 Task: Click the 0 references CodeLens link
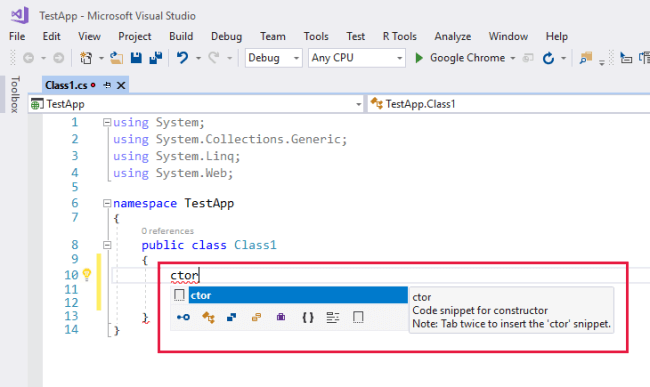click(167, 231)
